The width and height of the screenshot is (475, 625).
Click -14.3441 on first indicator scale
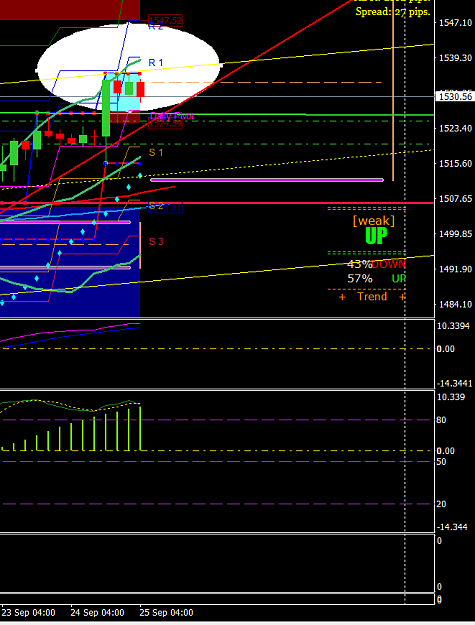[x=454, y=383]
